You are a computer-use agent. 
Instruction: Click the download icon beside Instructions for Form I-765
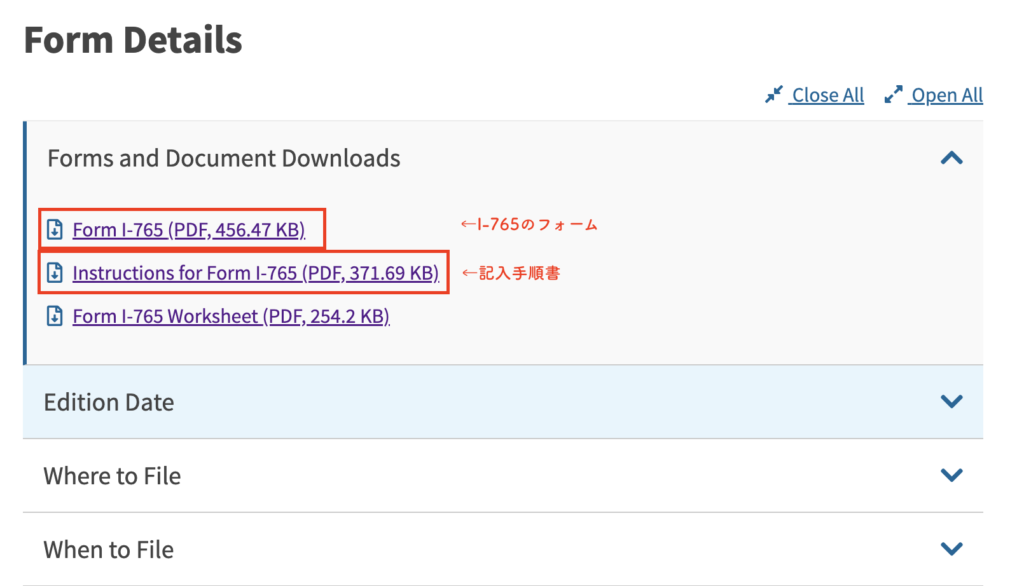click(55, 273)
